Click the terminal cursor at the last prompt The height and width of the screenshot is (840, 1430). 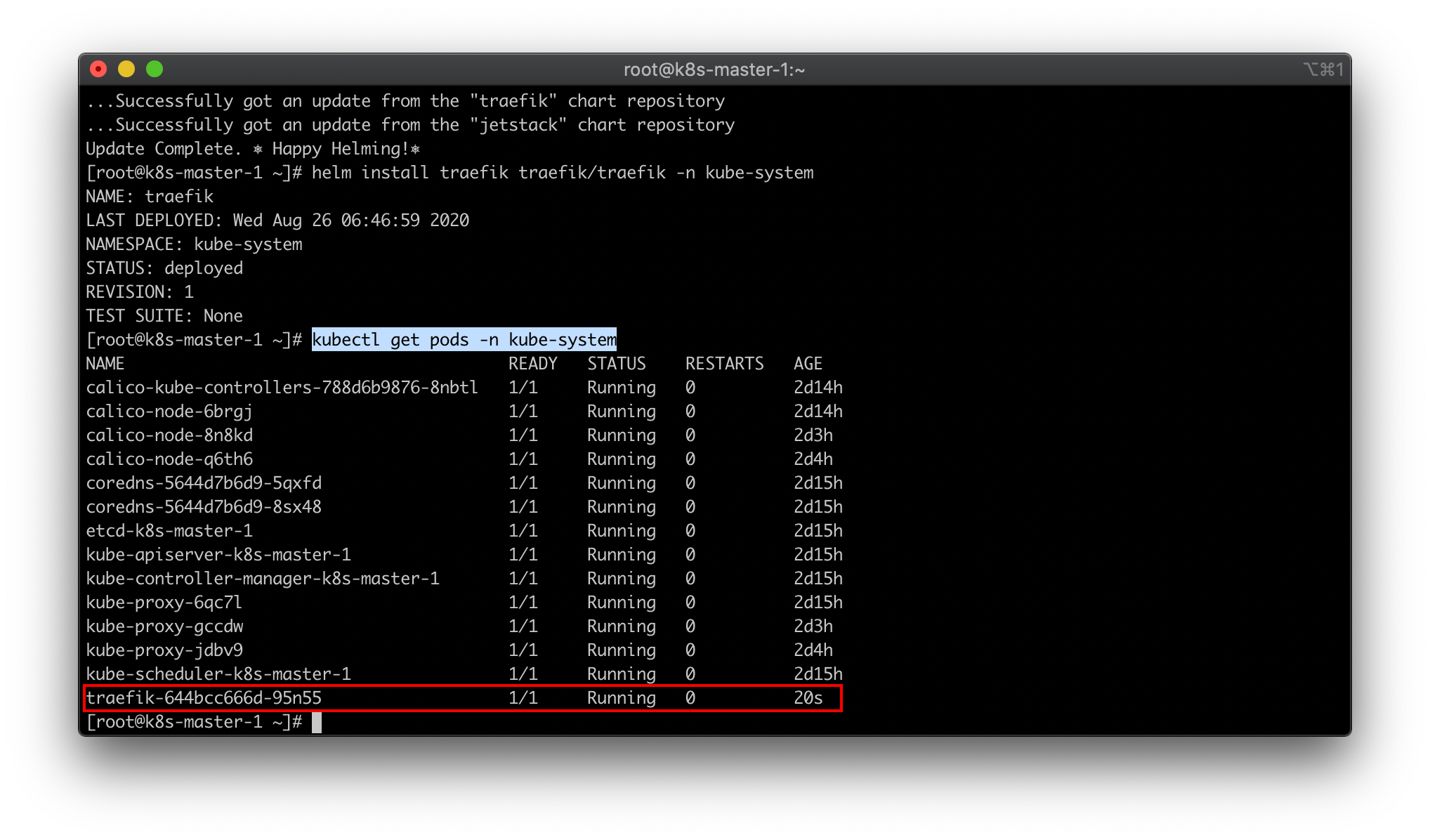317,723
